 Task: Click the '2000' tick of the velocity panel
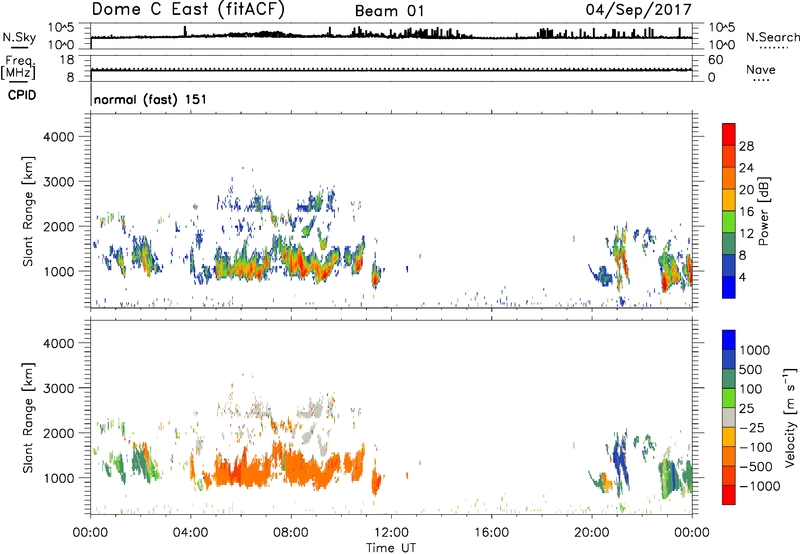click(x=58, y=433)
